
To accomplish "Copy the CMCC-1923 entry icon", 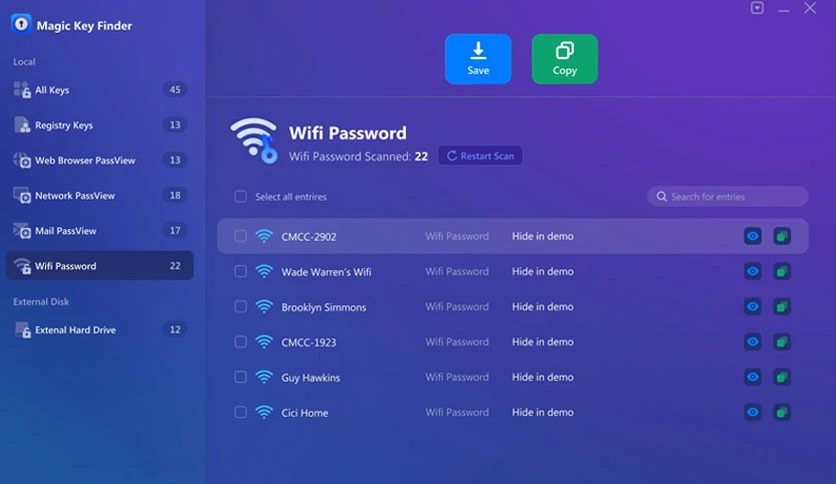I will point(782,342).
